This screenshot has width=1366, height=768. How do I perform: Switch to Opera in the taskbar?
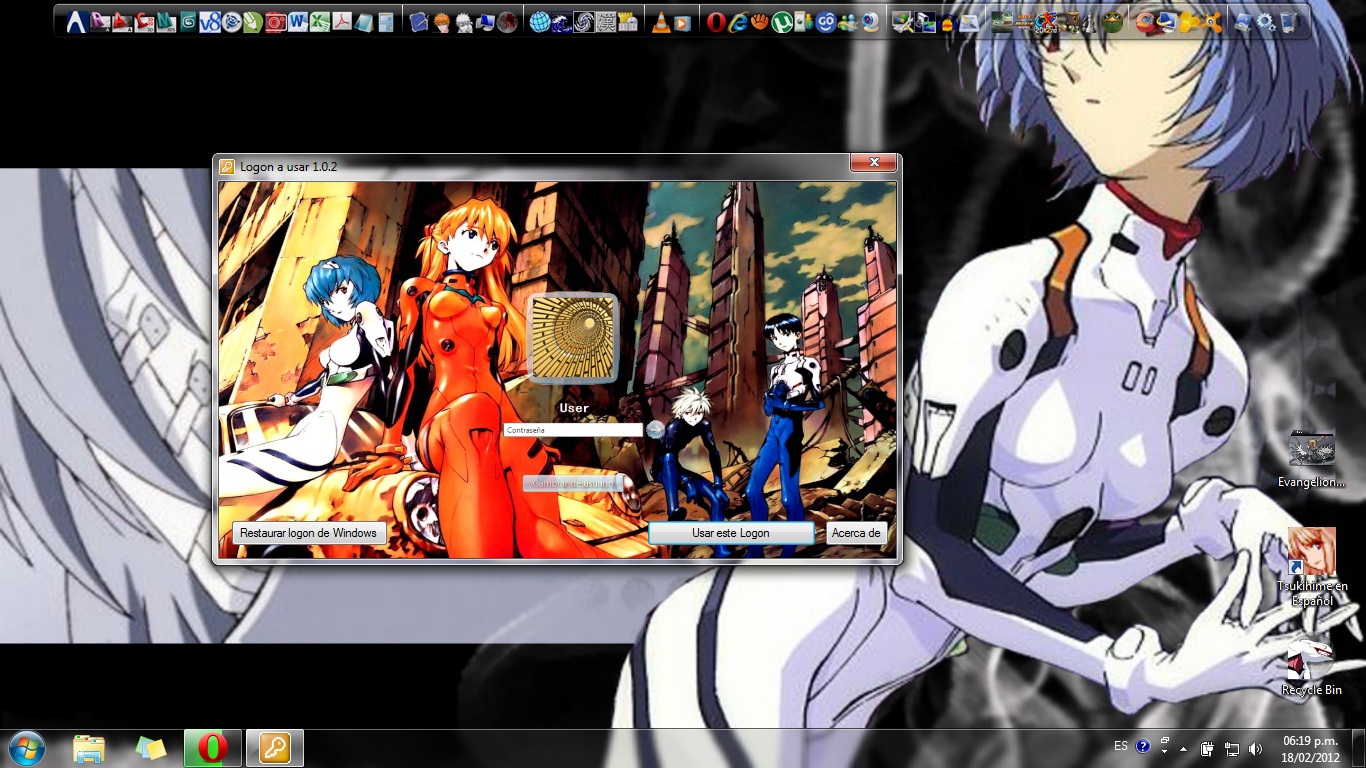[x=213, y=748]
